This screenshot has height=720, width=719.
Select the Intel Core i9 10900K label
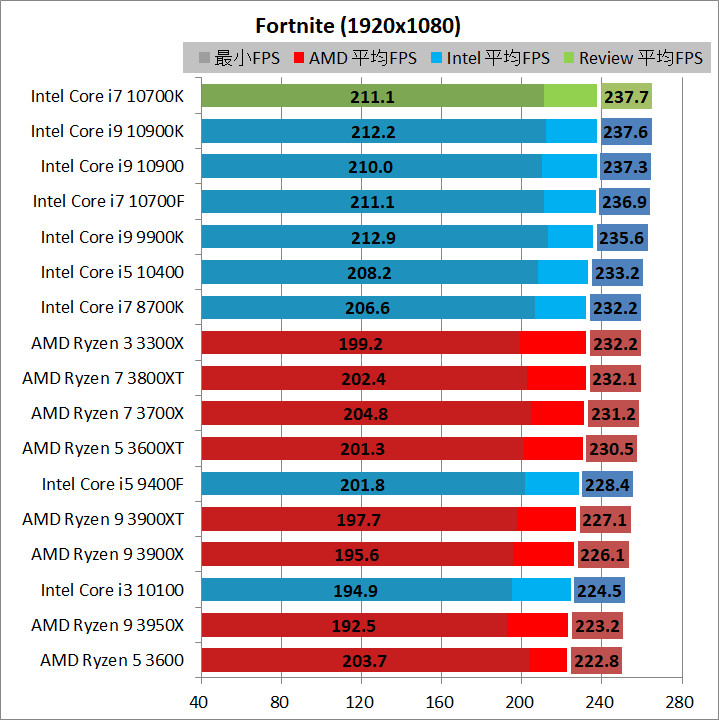(107, 131)
